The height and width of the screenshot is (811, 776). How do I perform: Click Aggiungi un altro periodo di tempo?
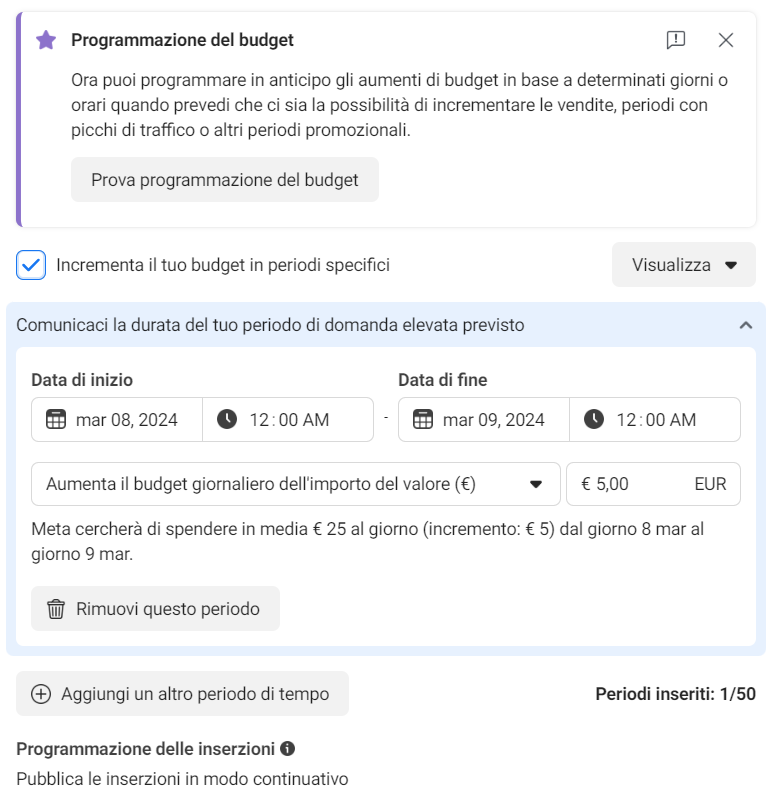[x=182, y=694]
